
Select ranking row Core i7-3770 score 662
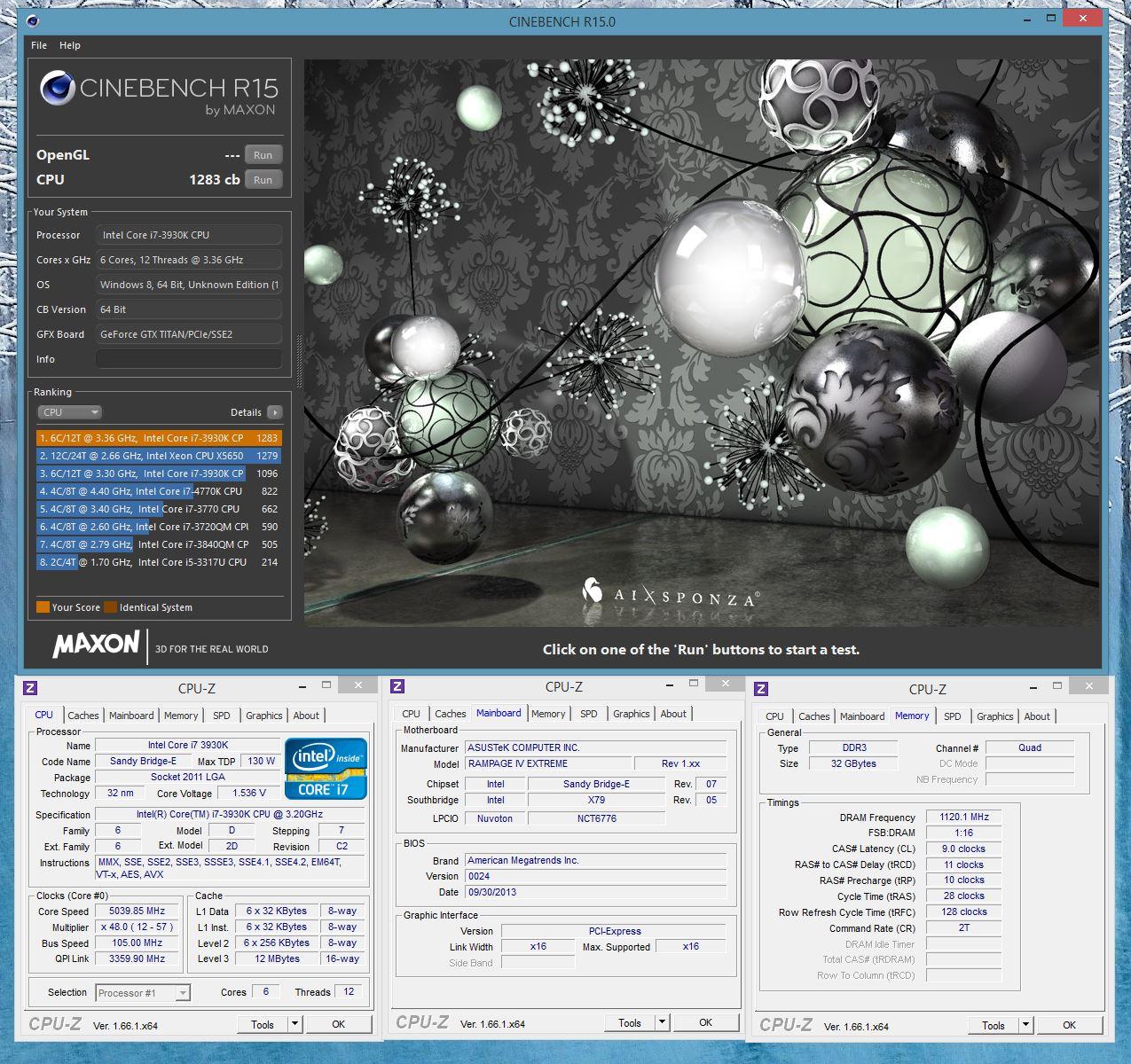tap(159, 509)
